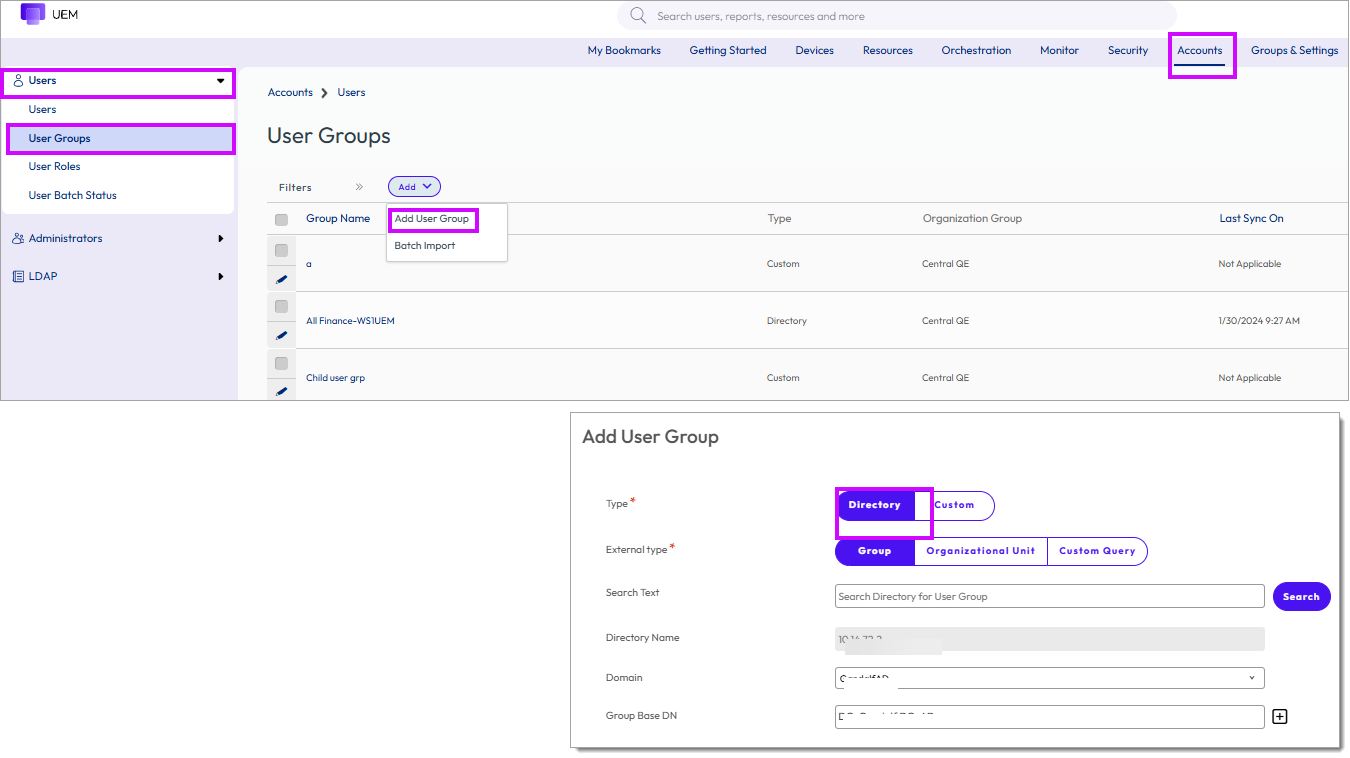
Task: Open the Add dropdown button
Action: click(x=414, y=187)
